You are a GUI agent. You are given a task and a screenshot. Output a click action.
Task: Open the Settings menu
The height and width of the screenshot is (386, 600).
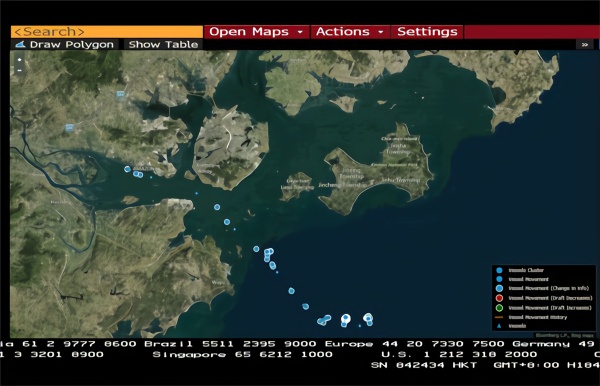pyautogui.click(x=427, y=32)
